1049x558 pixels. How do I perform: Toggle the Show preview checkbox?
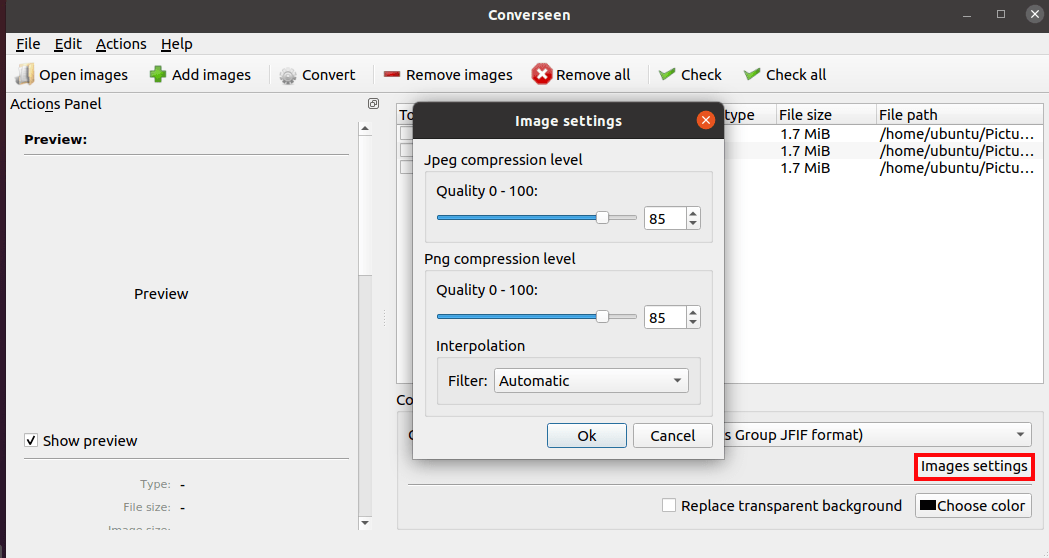(x=31, y=440)
